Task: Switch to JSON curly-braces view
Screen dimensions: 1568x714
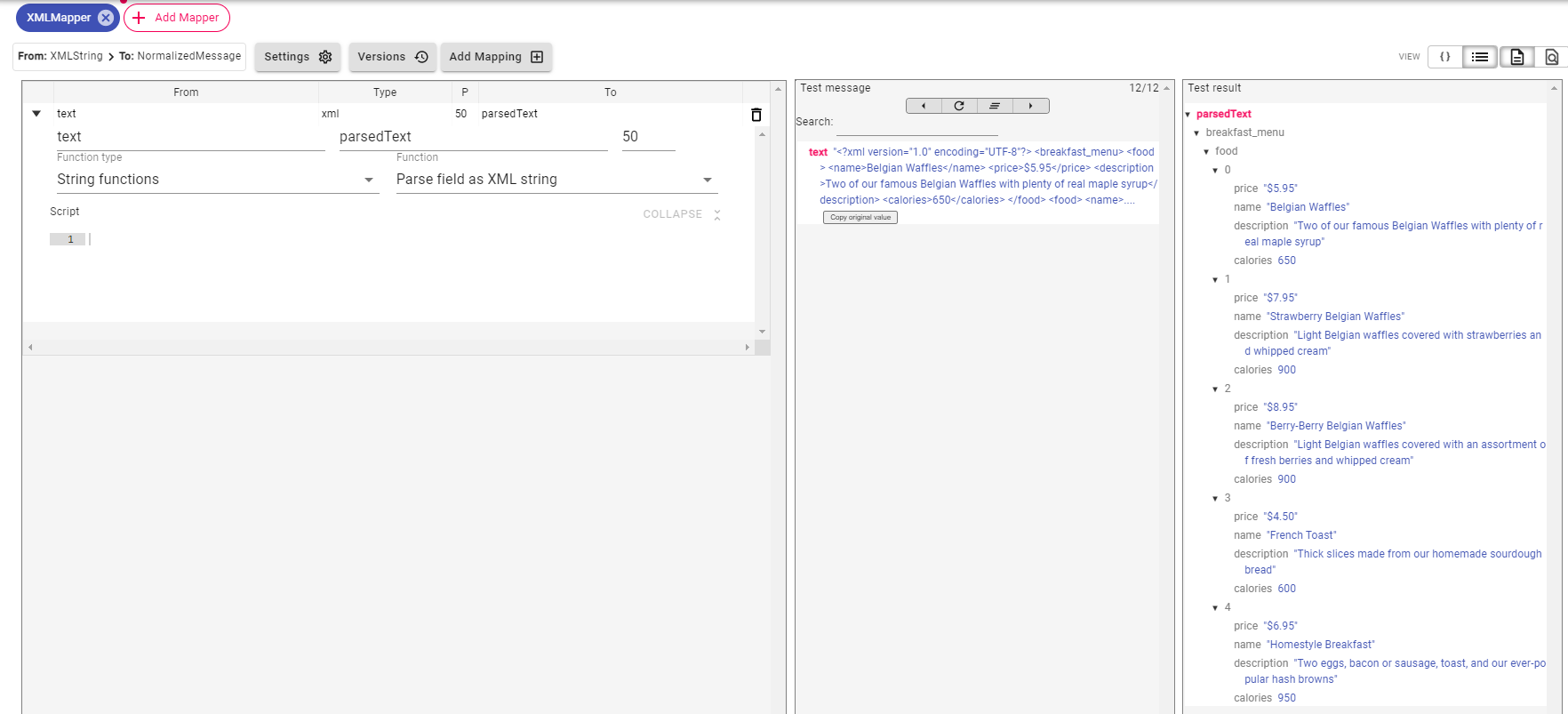Action: pyautogui.click(x=1444, y=57)
